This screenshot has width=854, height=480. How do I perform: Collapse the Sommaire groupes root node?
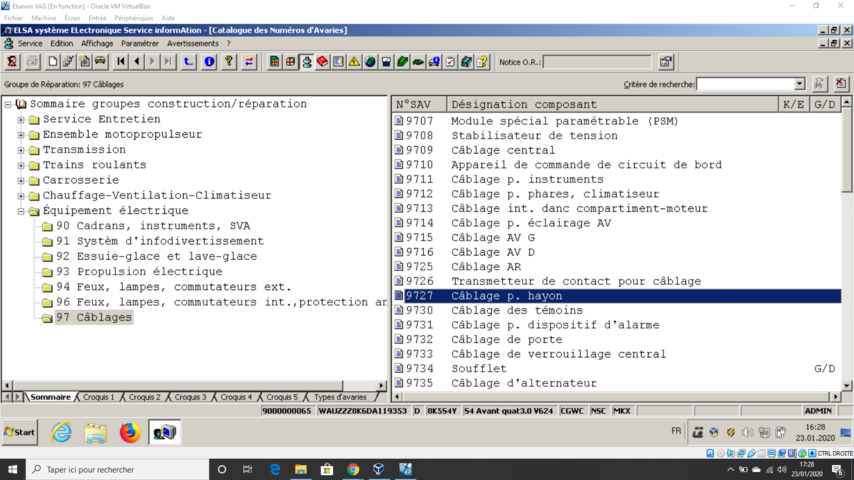click(8, 104)
